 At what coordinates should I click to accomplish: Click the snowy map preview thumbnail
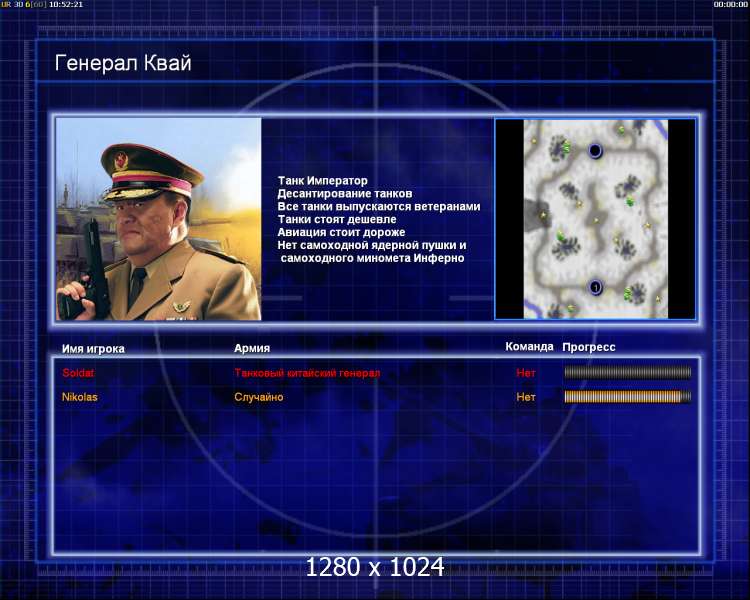[596, 219]
